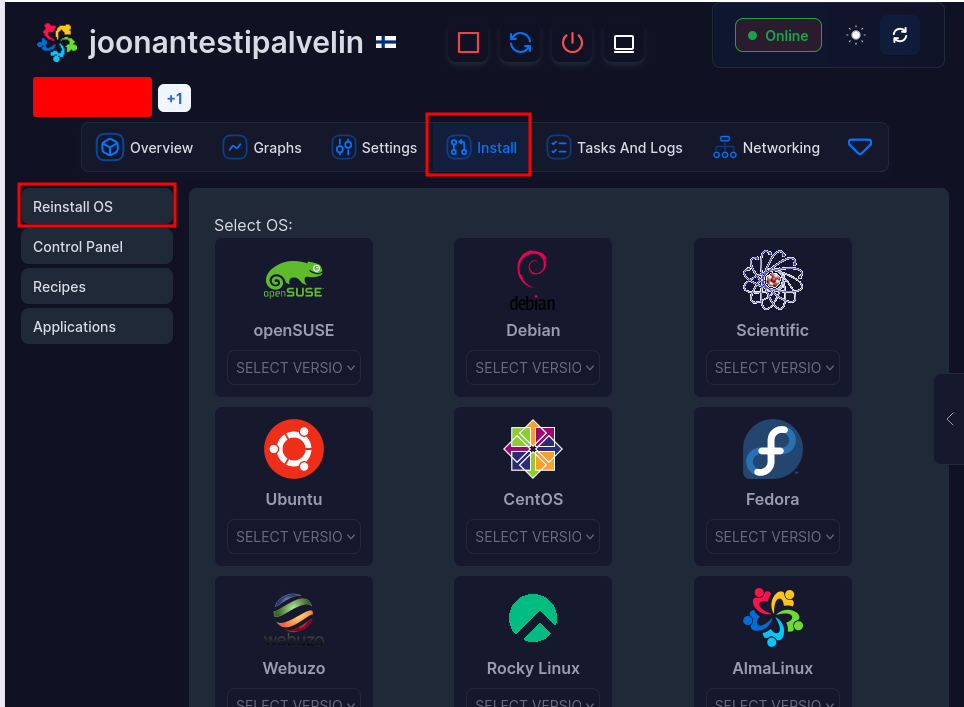Open the Settings tab
Screen dimensions: 964x707
374,148
